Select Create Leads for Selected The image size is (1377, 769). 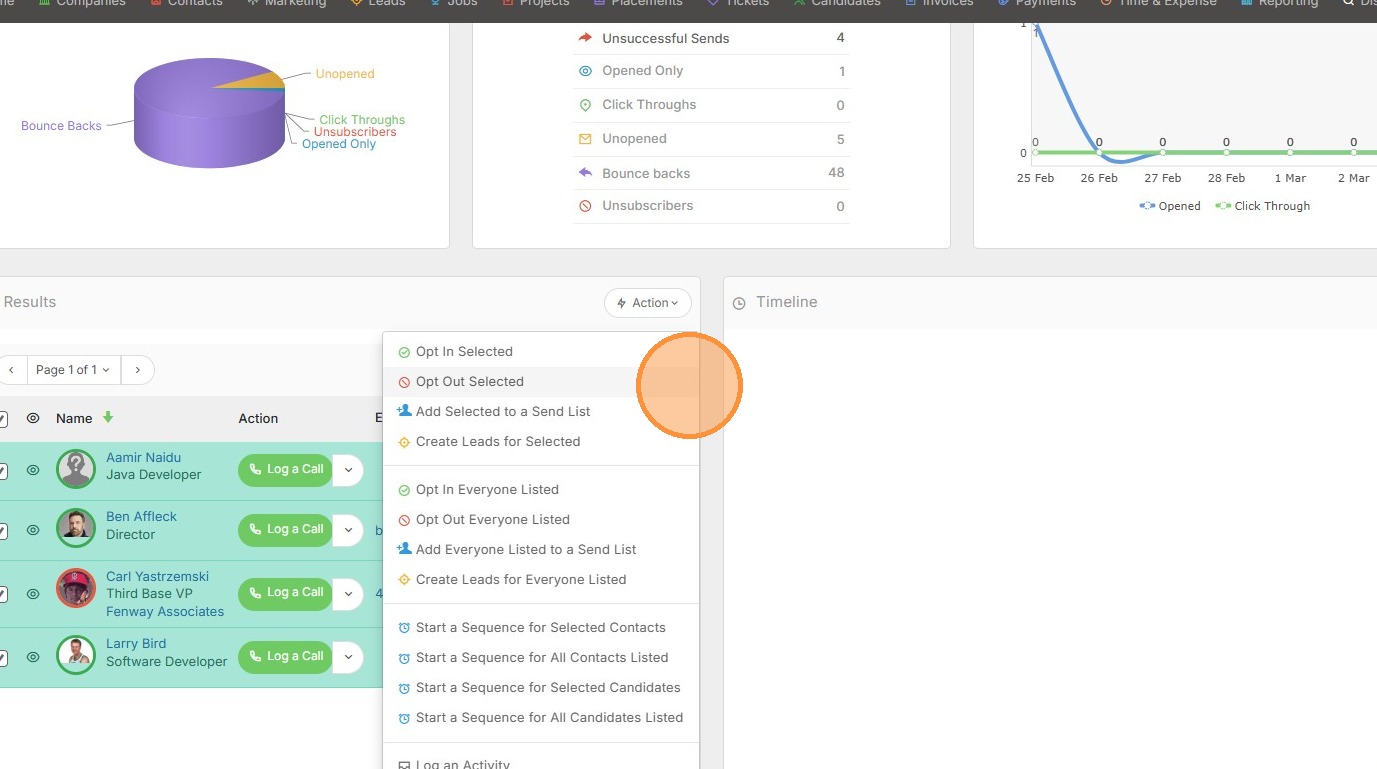[x=541, y=442]
